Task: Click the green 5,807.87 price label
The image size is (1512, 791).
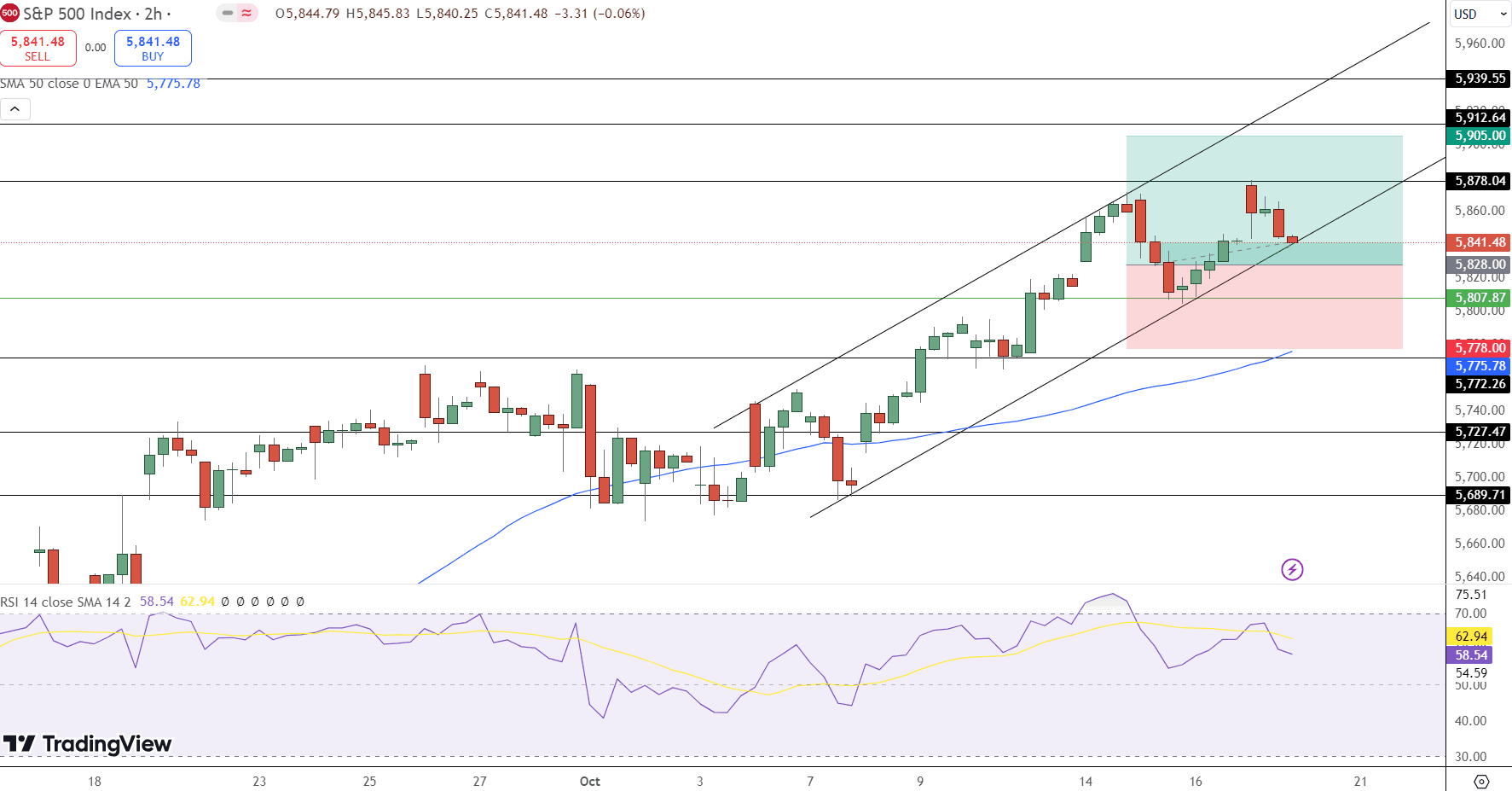Action: [1479, 298]
